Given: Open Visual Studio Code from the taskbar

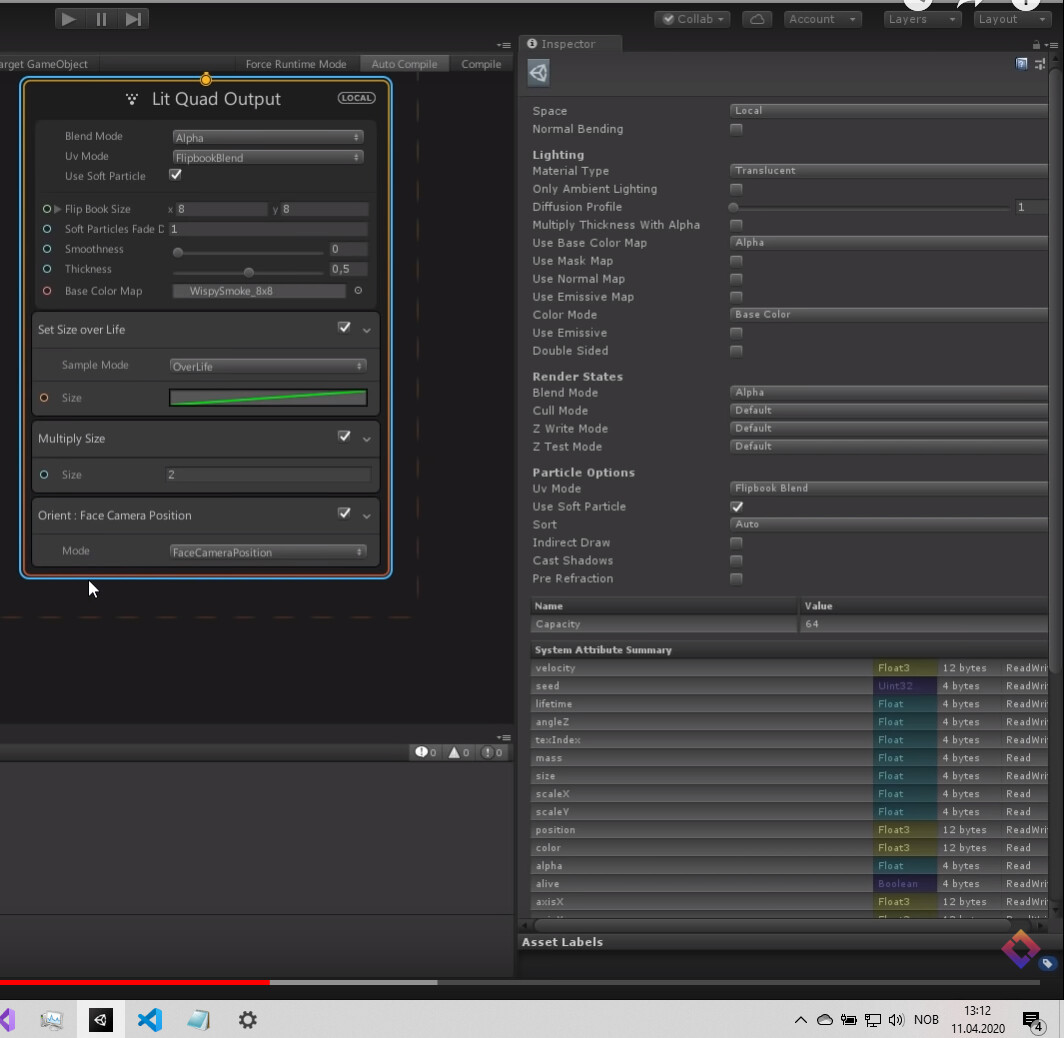Looking at the screenshot, I should (150, 1020).
